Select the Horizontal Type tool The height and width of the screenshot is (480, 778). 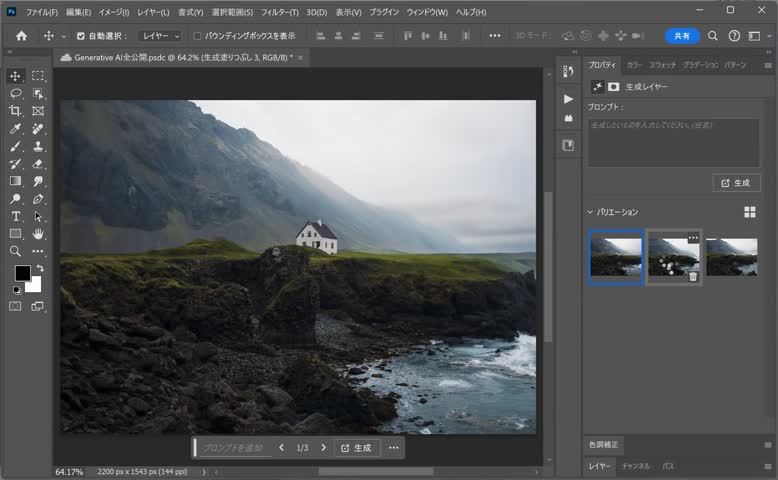point(15,216)
